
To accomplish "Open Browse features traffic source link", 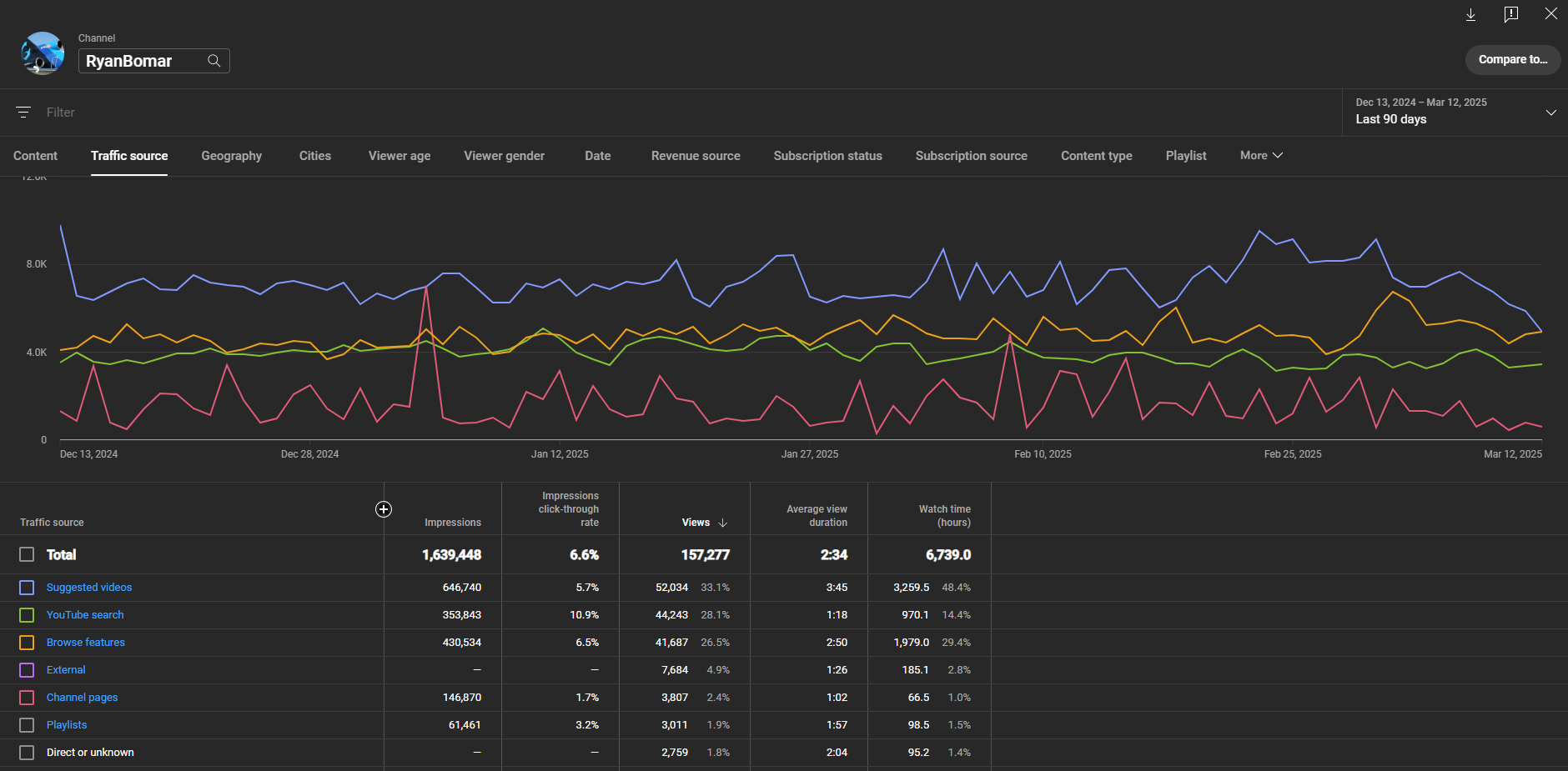I will (86, 643).
